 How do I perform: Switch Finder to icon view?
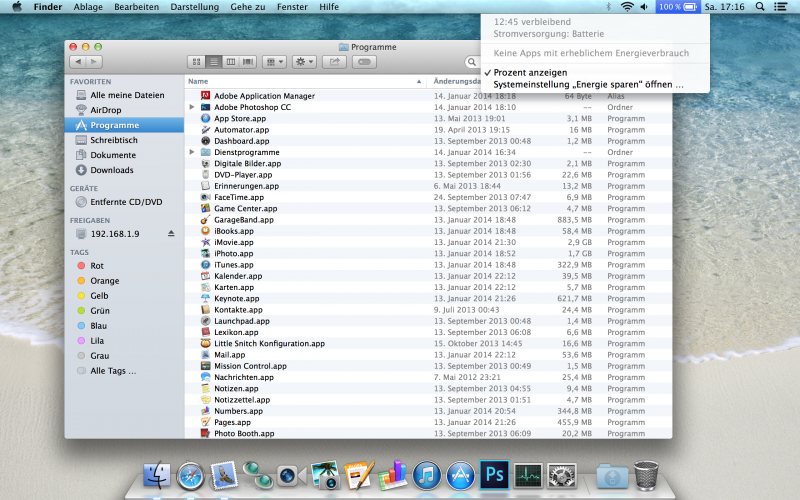click(196, 62)
